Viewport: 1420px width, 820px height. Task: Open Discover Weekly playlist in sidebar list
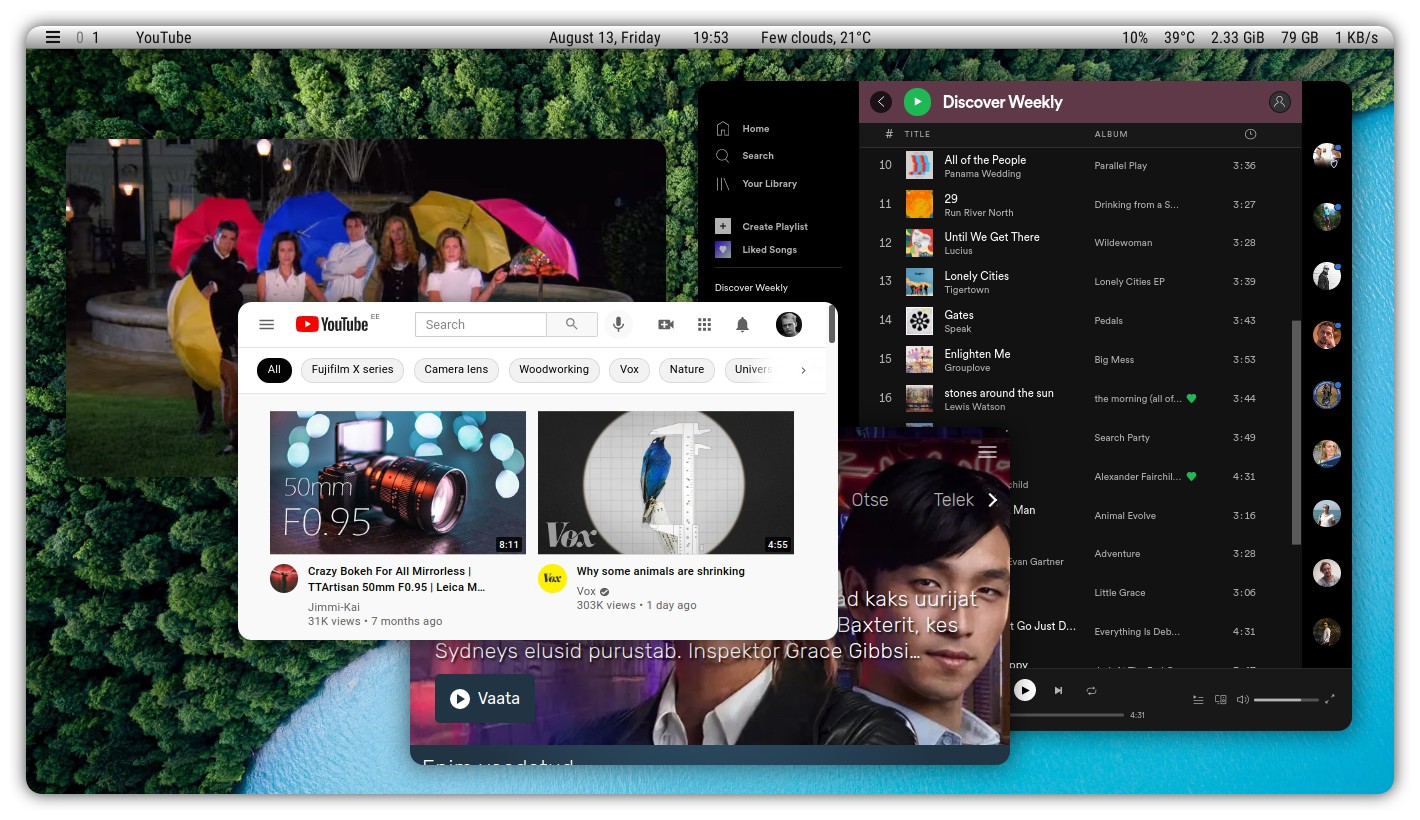click(751, 288)
